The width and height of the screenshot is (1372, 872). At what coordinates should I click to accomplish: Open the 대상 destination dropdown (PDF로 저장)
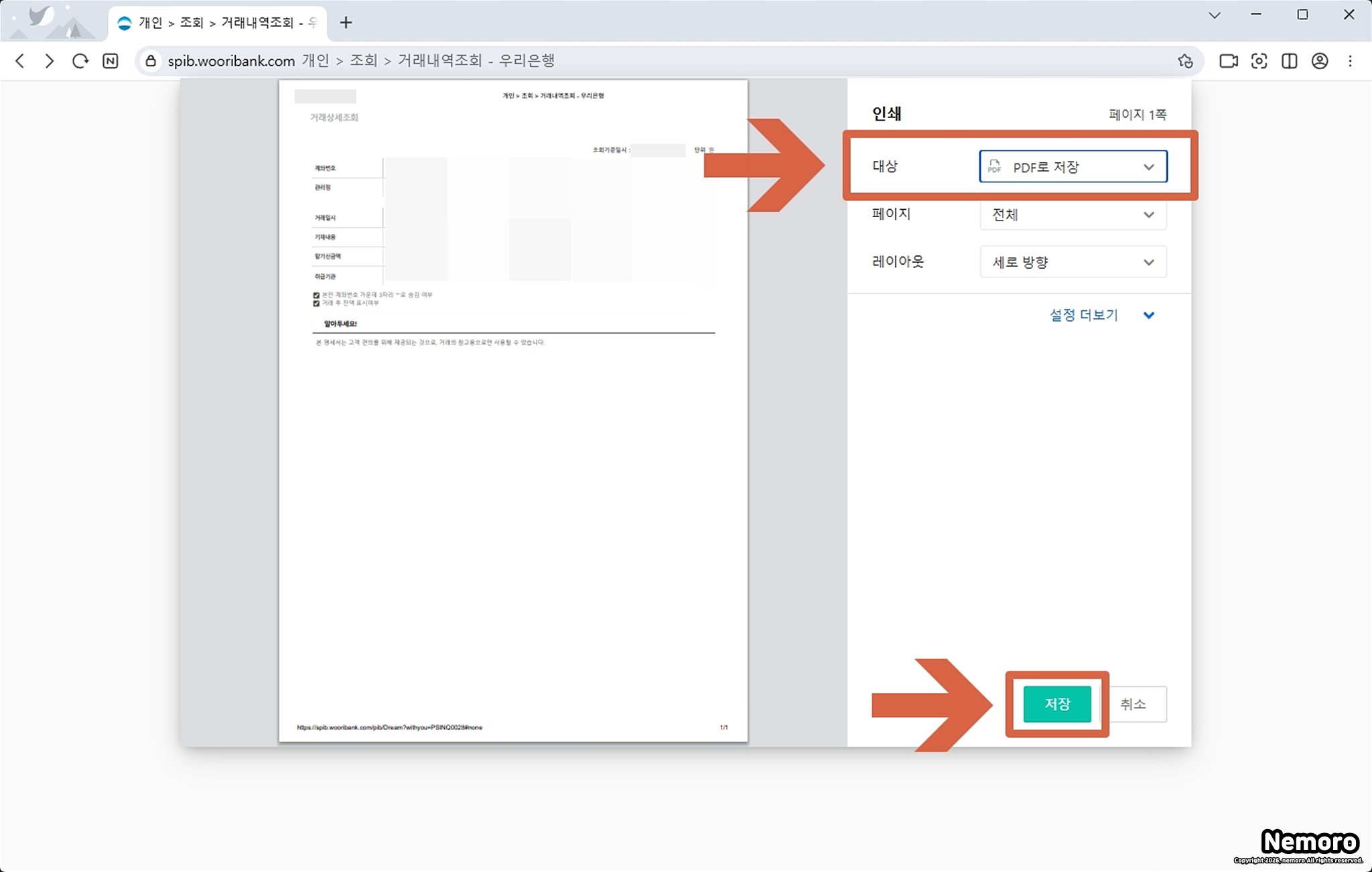pos(1073,167)
